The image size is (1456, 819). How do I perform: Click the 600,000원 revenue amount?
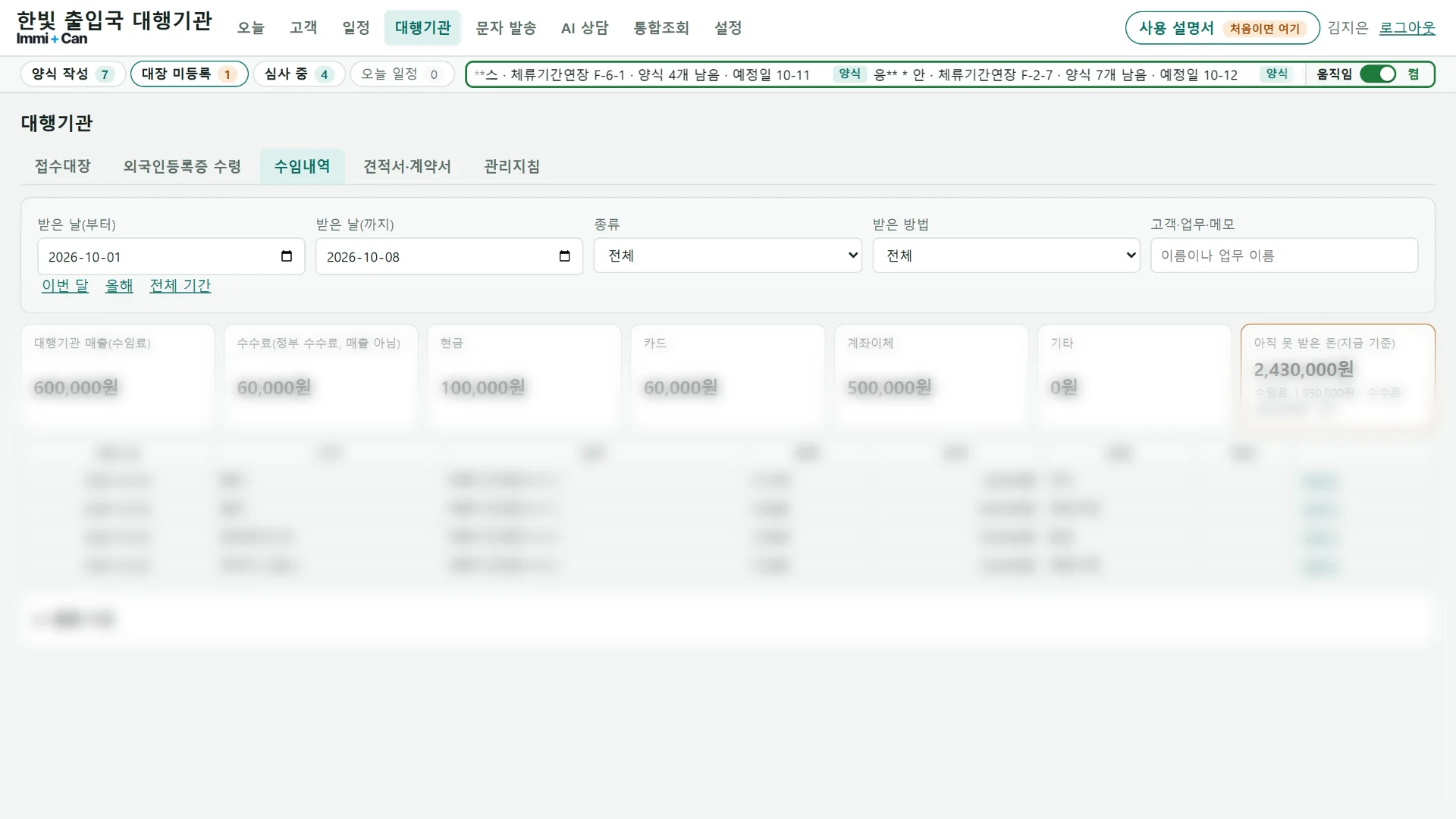tap(76, 388)
